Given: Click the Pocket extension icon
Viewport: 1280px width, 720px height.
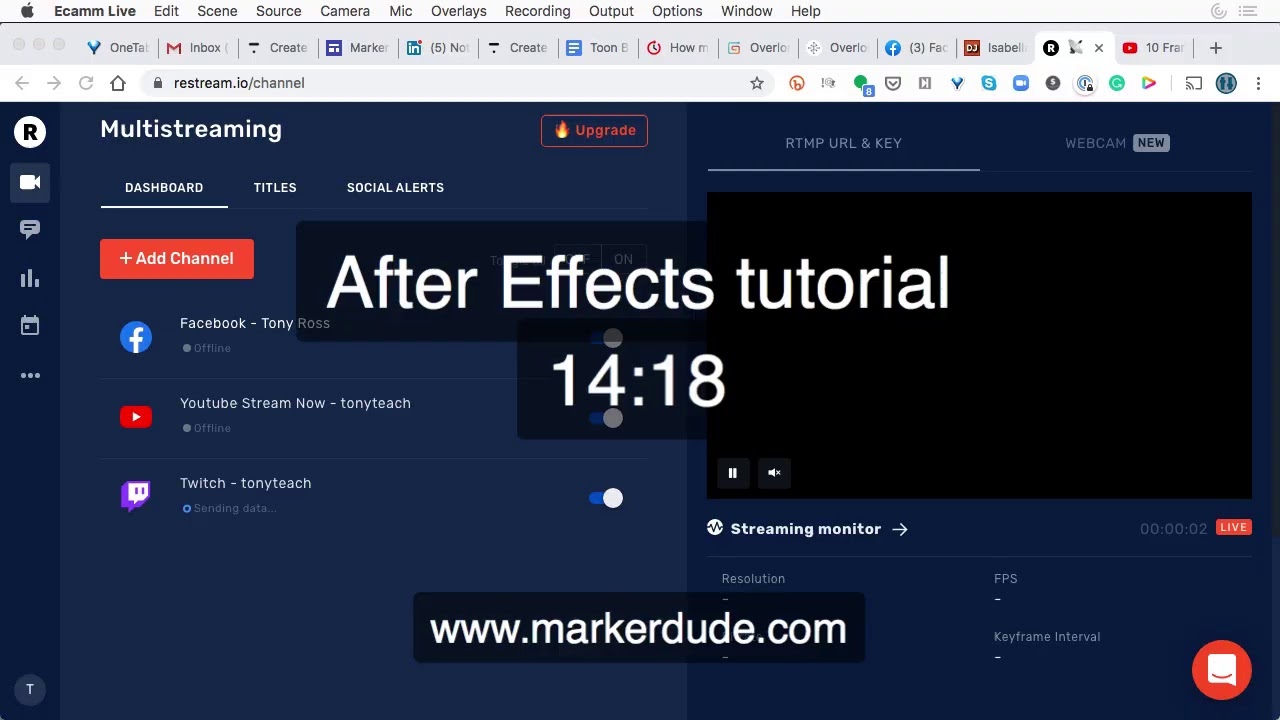Looking at the screenshot, I should pos(893,83).
